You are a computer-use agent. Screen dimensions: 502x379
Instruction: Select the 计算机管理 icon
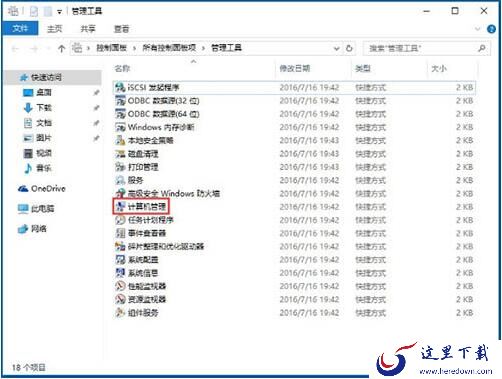coord(120,207)
